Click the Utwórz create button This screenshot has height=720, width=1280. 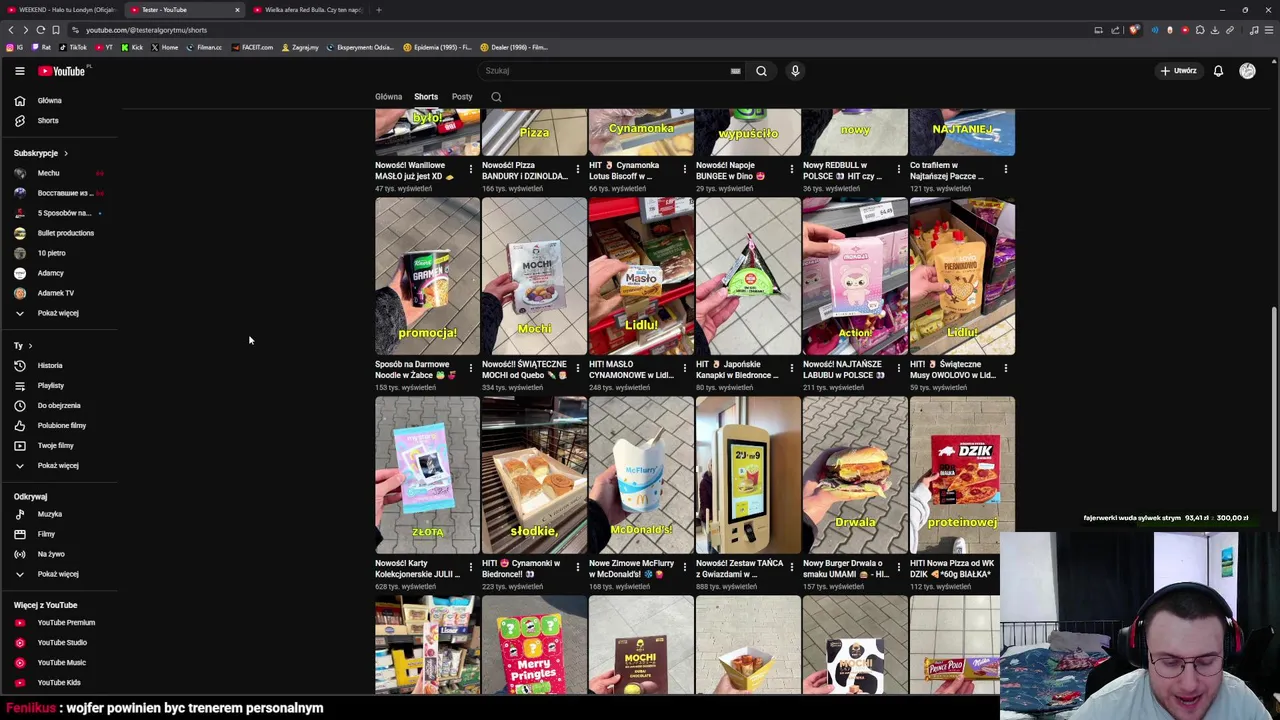1179,71
